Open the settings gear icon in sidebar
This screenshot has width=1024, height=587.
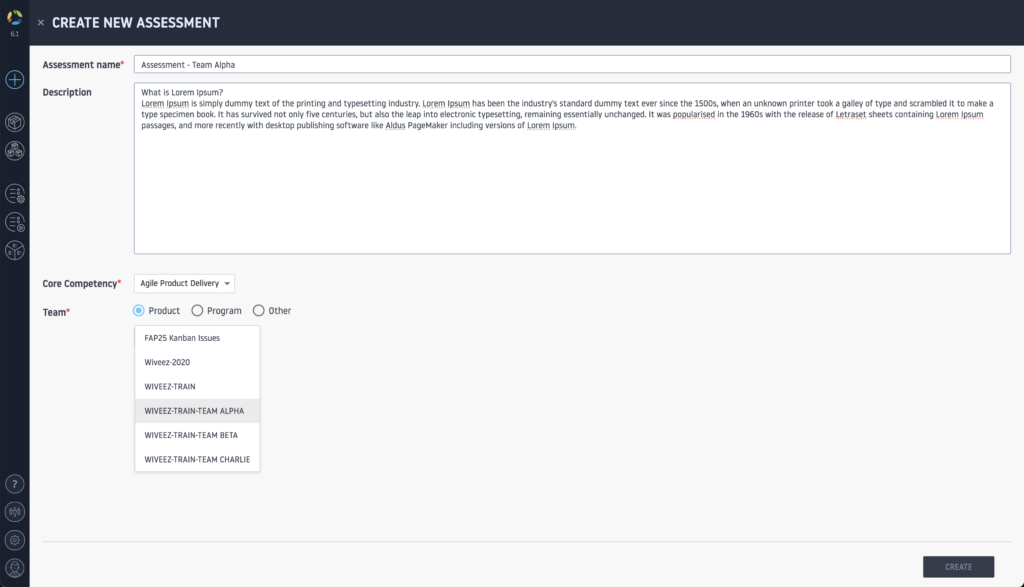pyautogui.click(x=15, y=540)
